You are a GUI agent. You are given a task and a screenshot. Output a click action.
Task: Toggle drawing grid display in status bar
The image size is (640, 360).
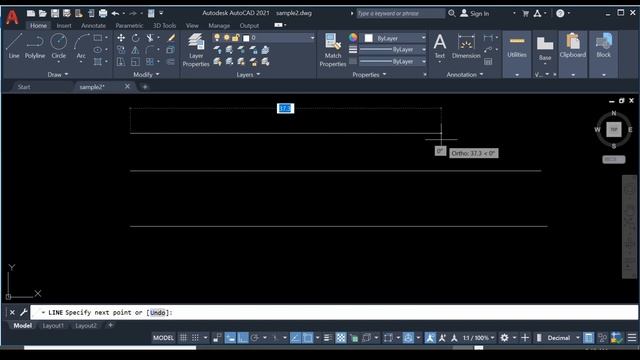pyautogui.click(x=183, y=338)
